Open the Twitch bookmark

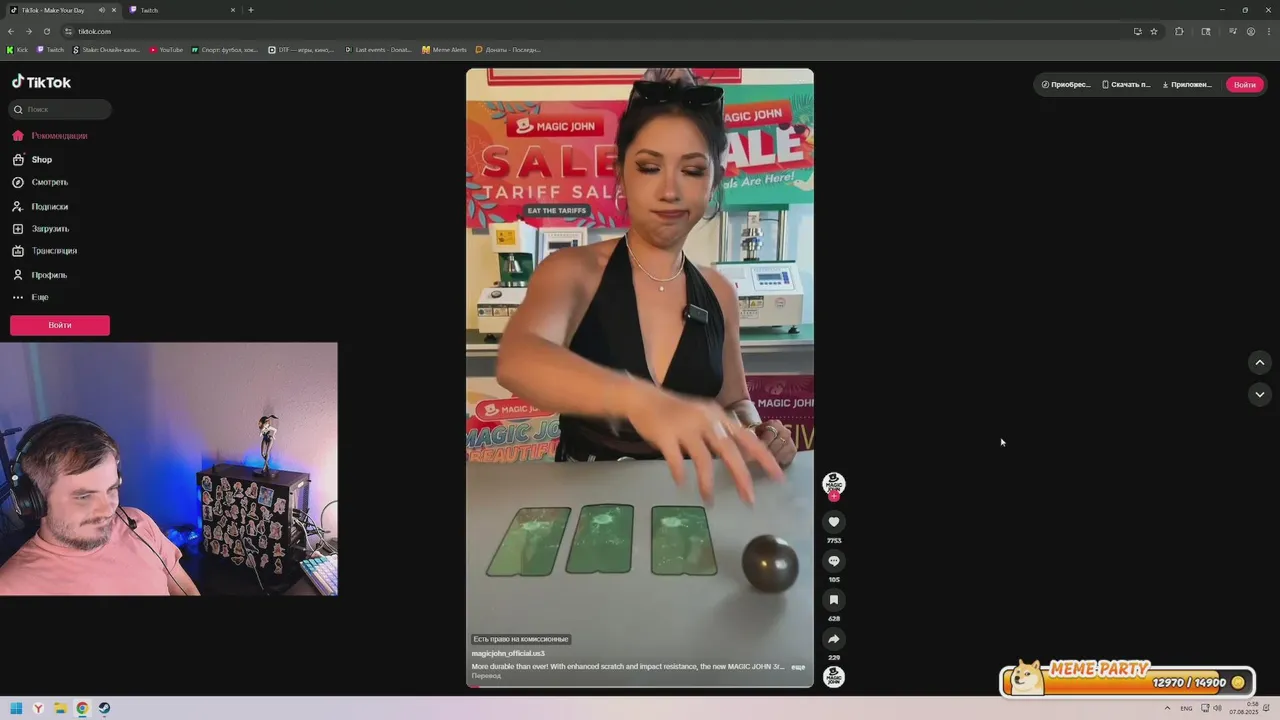[x=50, y=49]
